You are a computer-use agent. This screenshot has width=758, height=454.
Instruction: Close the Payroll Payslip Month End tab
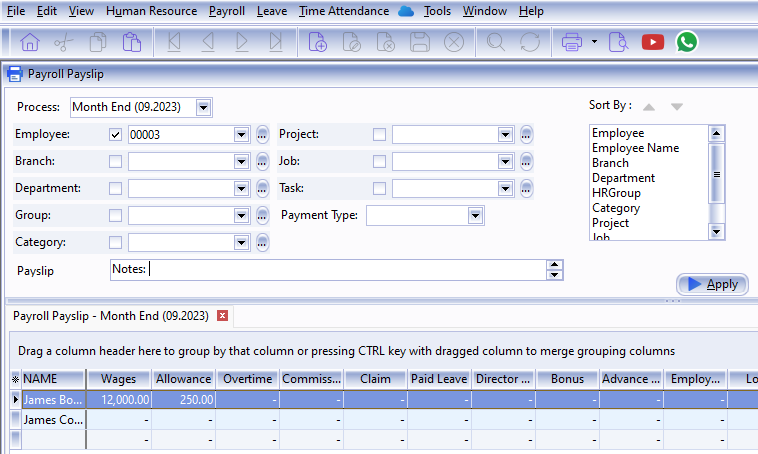click(222, 316)
